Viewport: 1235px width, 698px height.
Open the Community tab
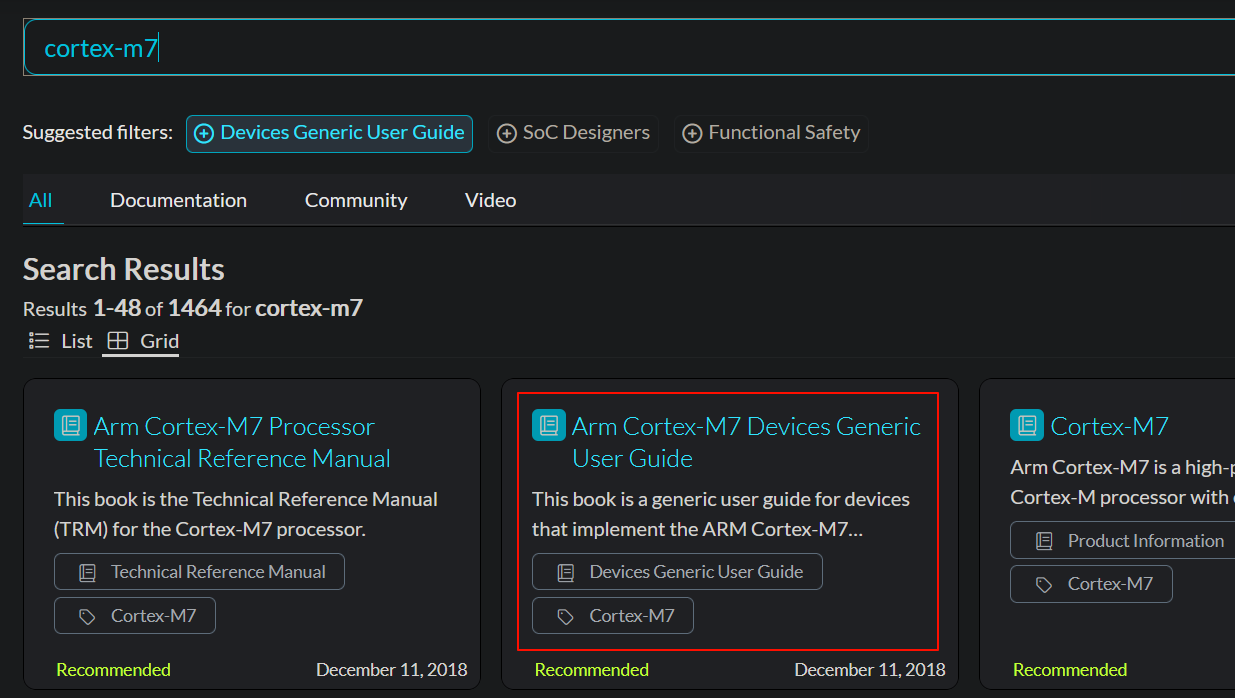[x=355, y=200]
